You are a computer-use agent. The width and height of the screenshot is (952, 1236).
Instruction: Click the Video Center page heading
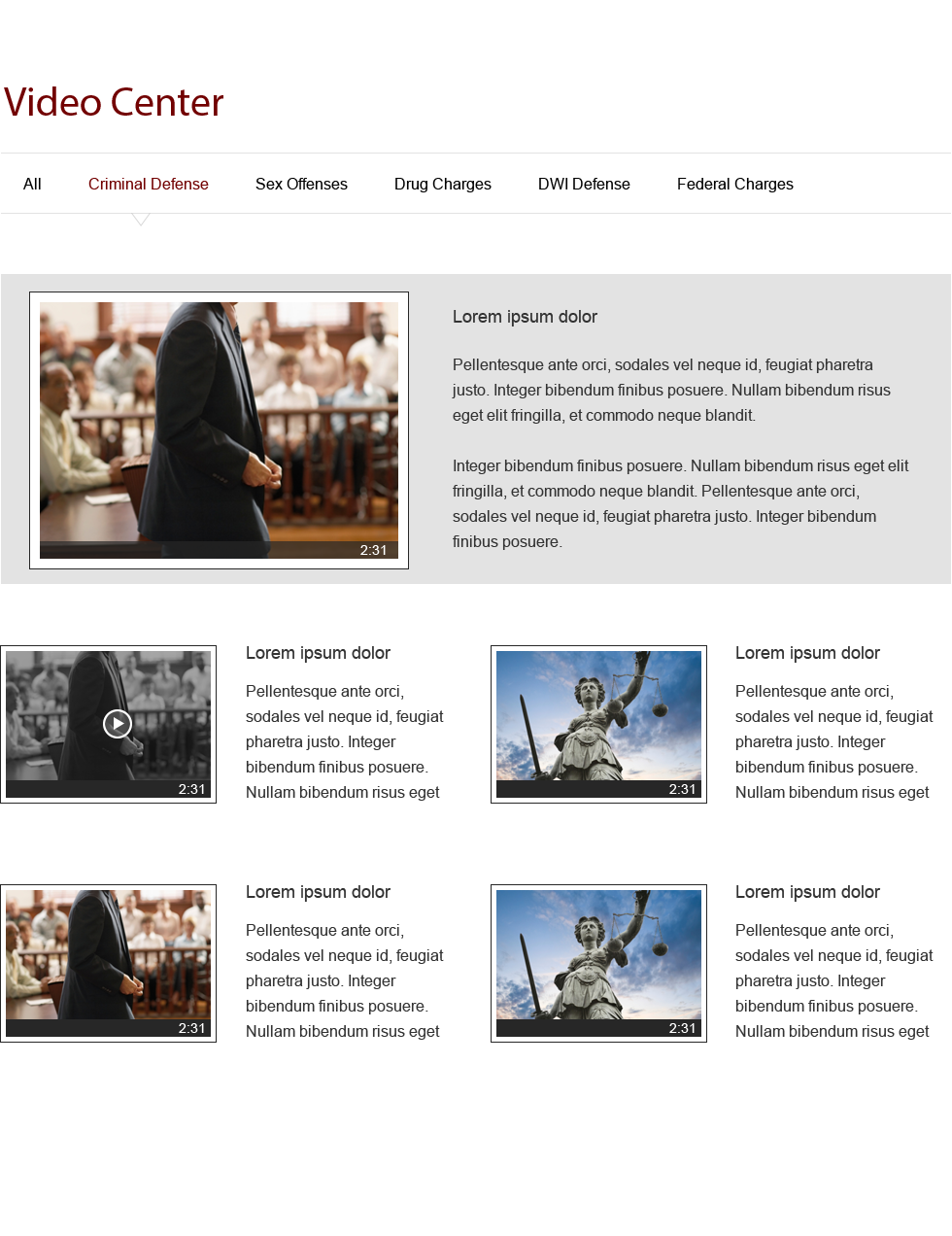click(x=114, y=103)
